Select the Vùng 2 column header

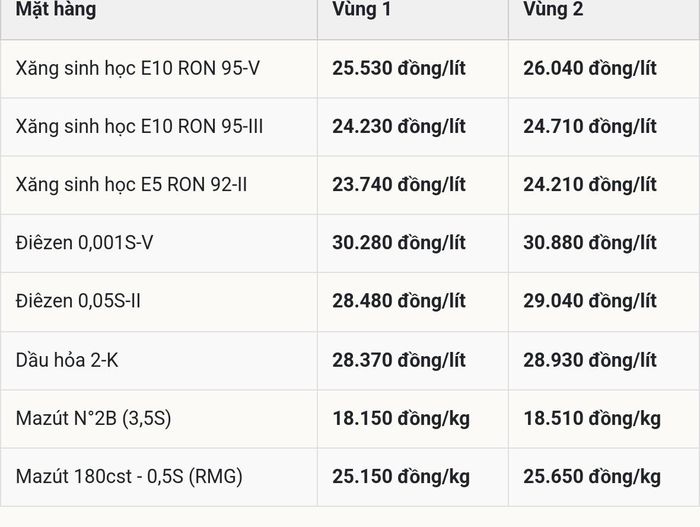click(x=553, y=10)
